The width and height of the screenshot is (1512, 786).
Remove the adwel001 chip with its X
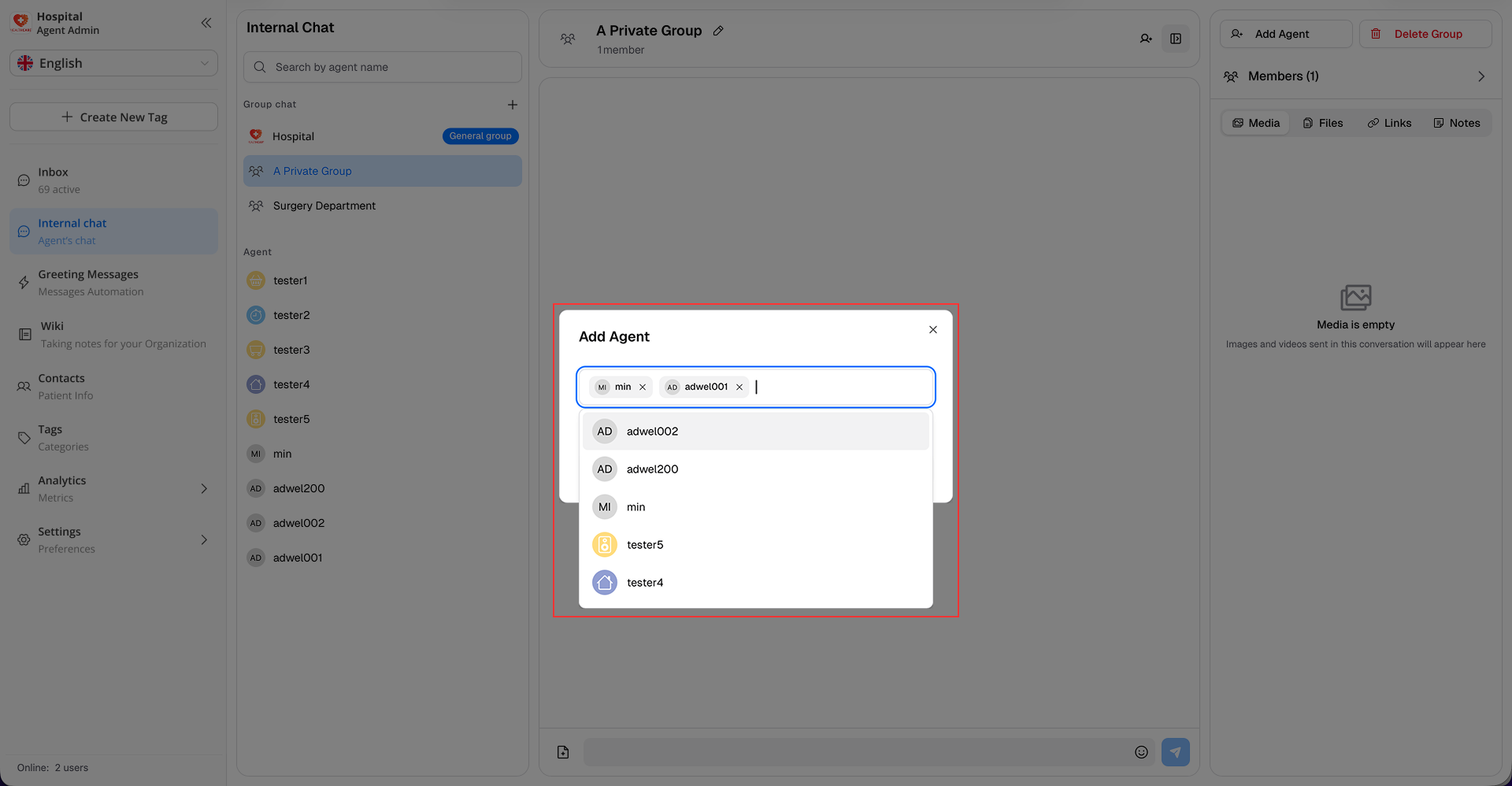pyautogui.click(x=739, y=387)
